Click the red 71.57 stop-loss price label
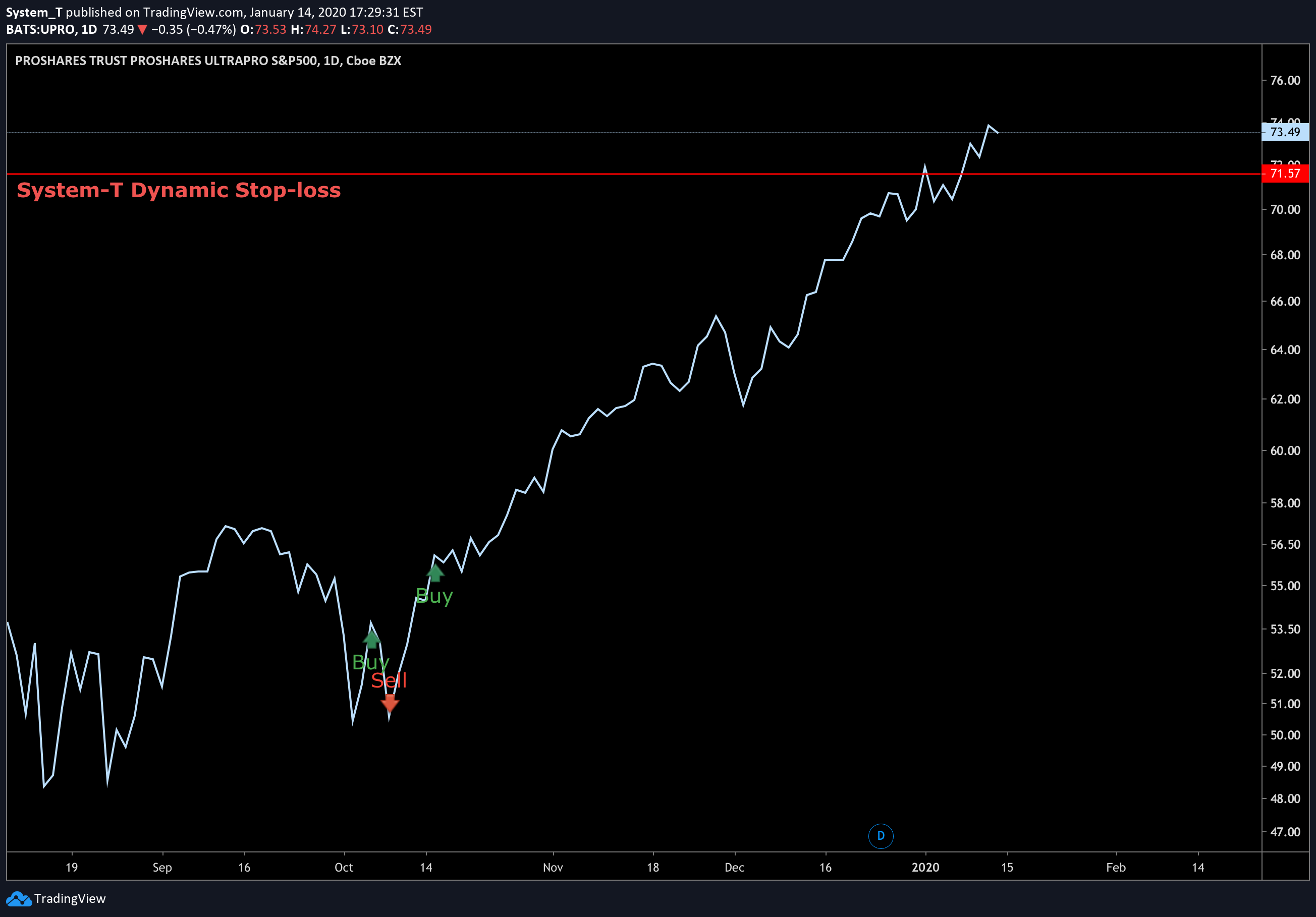Viewport: 1316px width, 917px height. click(1285, 174)
